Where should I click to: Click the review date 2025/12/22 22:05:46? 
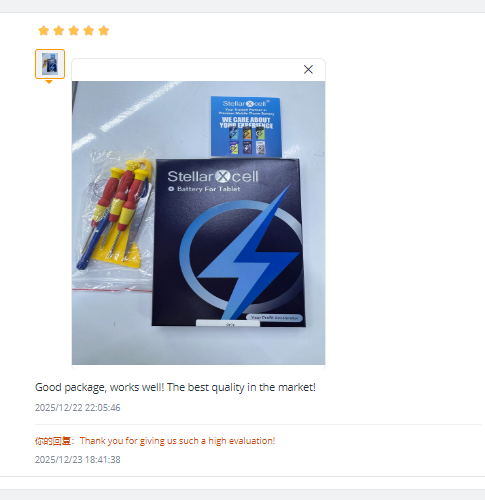78,408
